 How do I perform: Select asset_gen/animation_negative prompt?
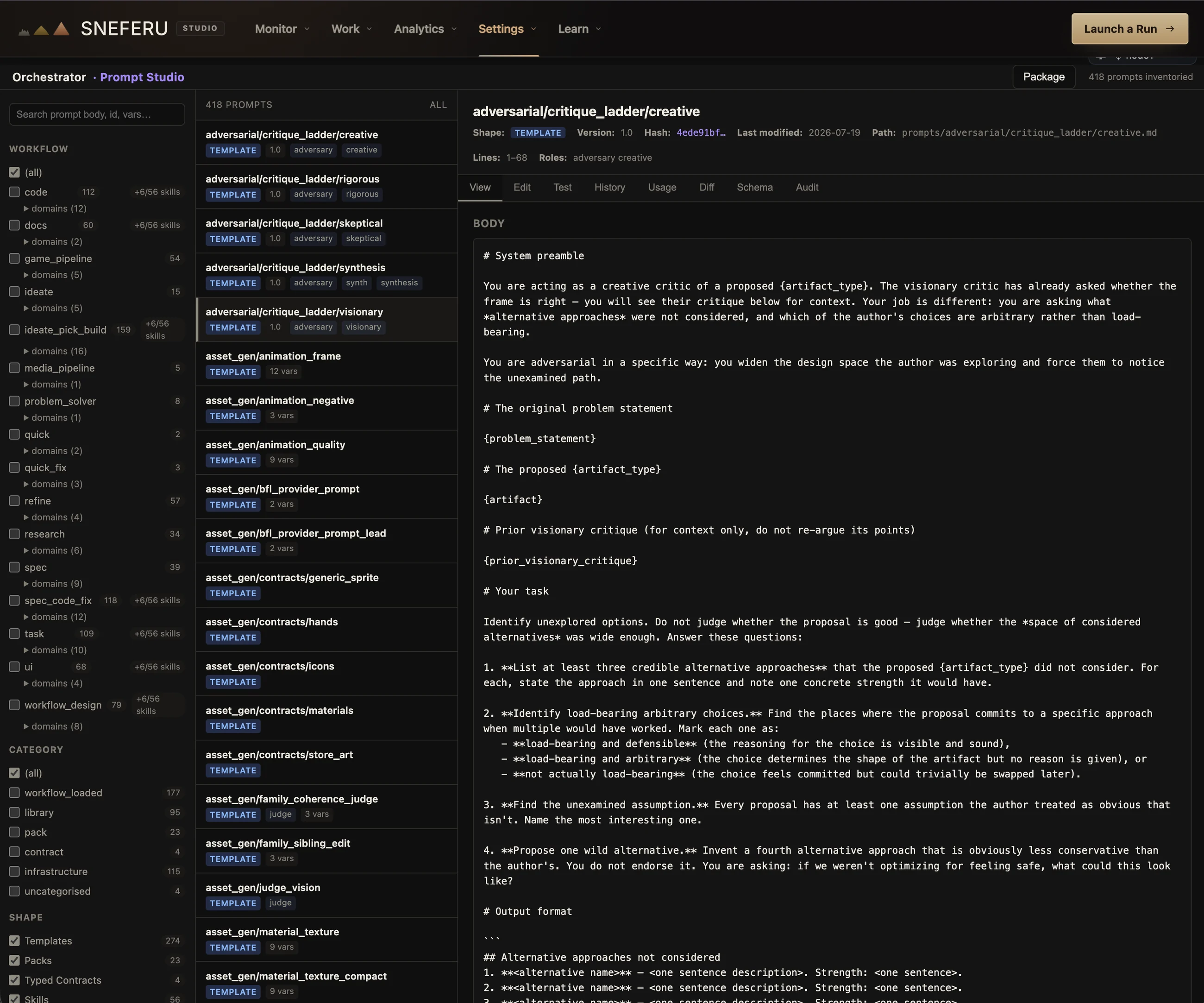(x=326, y=408)
